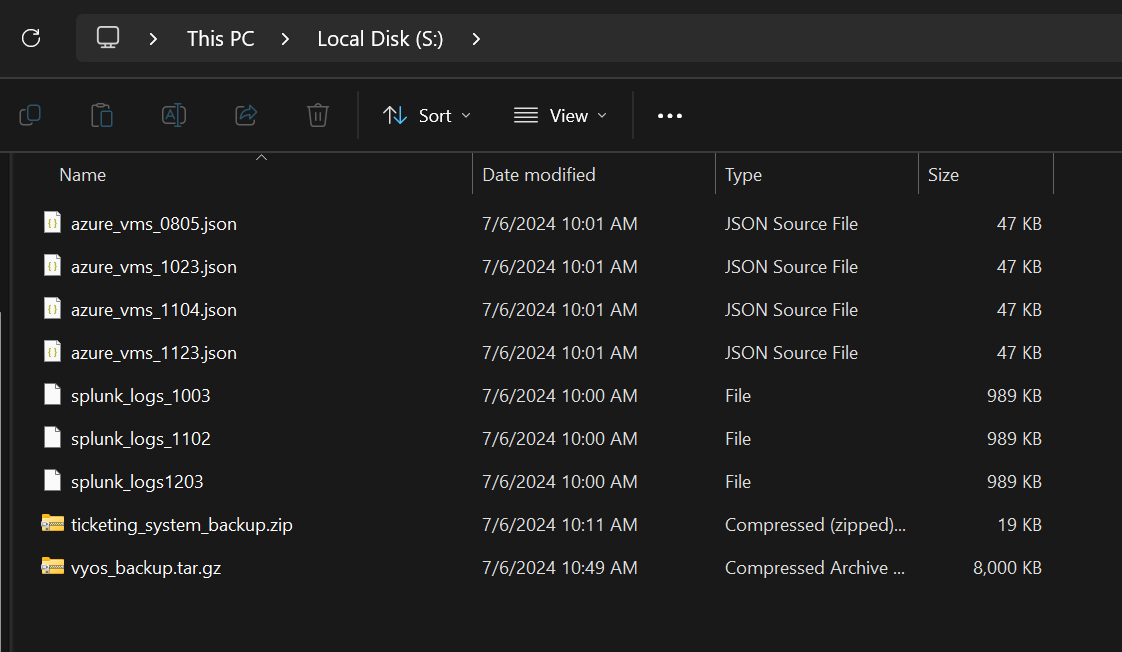
Task: Select the ticketing_system_backup.zip file
Action: tap(181, 525)
